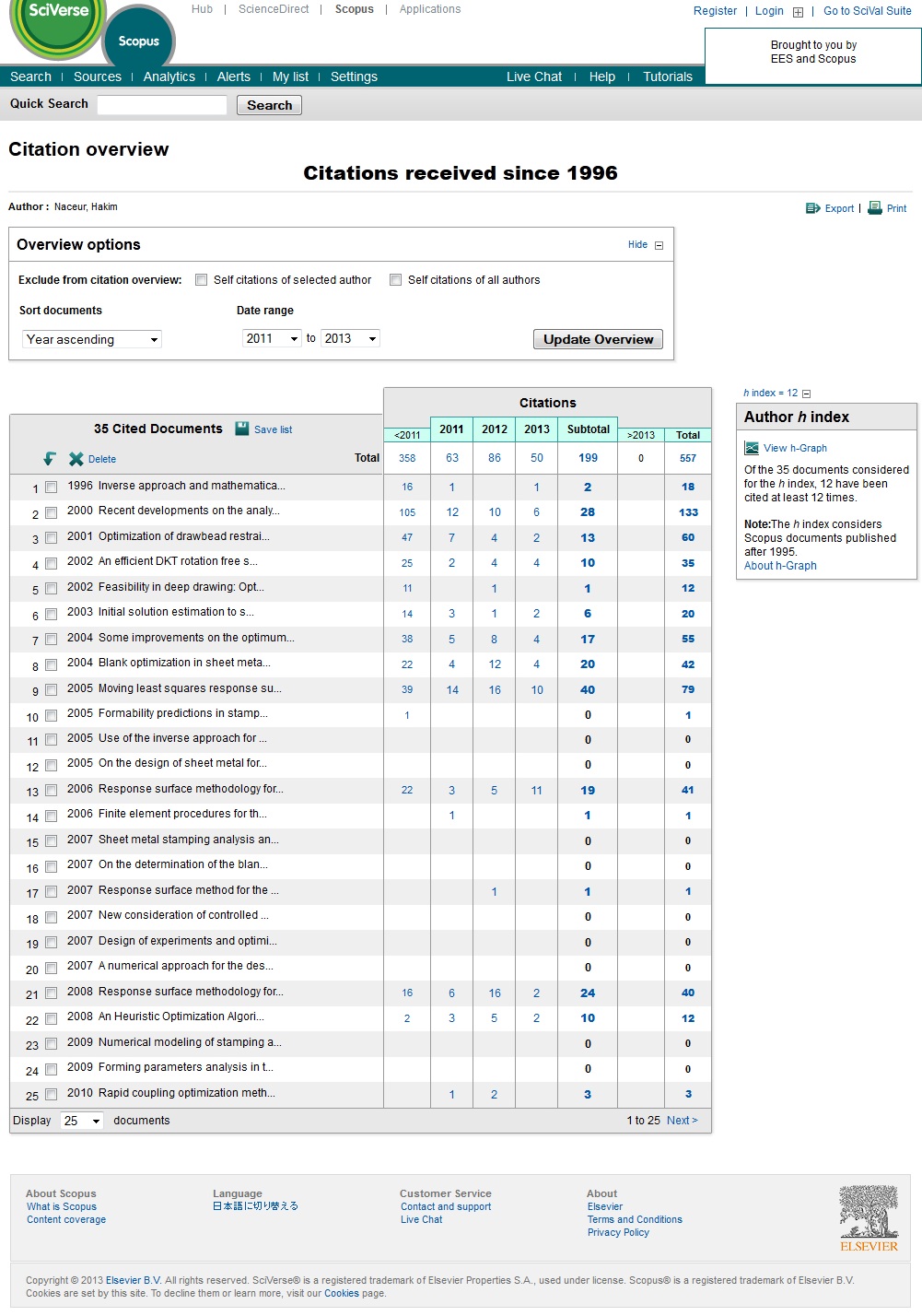Collapse Overview options with the Hide minus icon
Viewport: 922px width, 1316px height.
(x=659, y=245)
